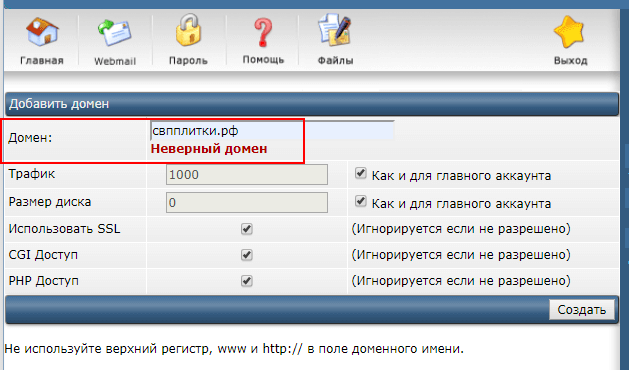
Task: Focus the Домен input field
Action: (272, 130)
